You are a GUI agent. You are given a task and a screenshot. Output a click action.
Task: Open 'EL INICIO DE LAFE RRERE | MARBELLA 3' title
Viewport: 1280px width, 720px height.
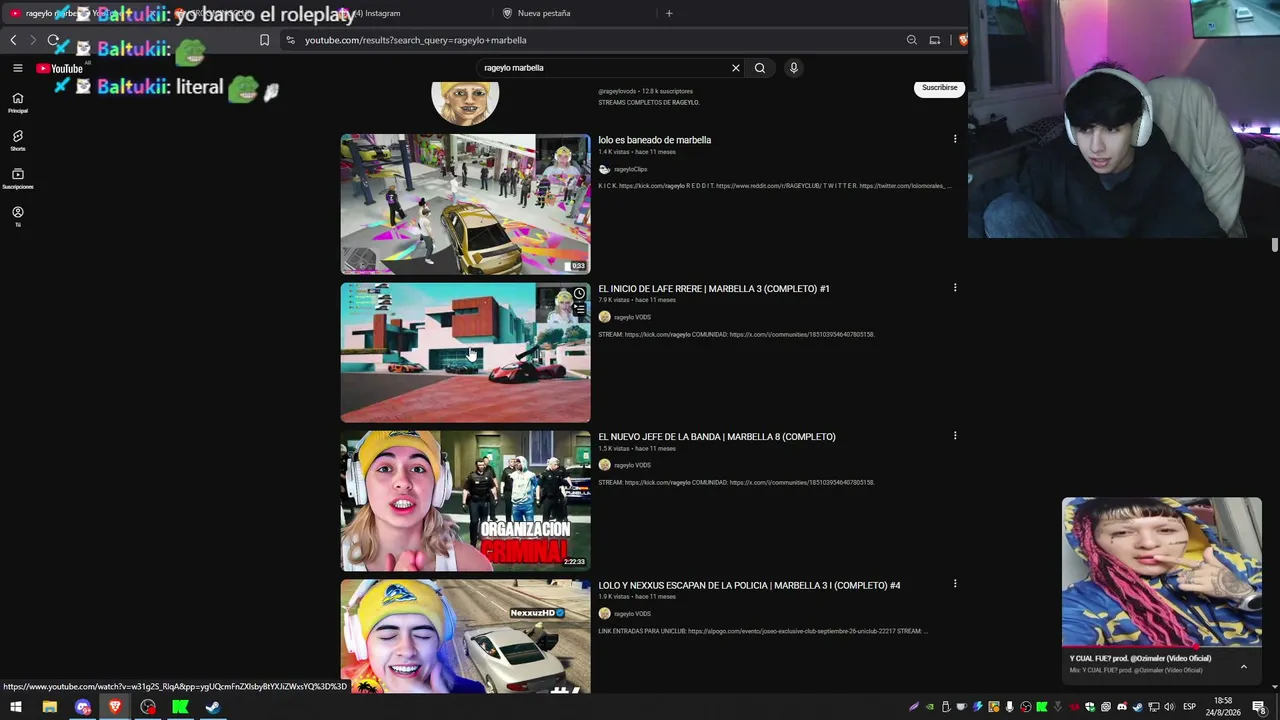(713, 289)
